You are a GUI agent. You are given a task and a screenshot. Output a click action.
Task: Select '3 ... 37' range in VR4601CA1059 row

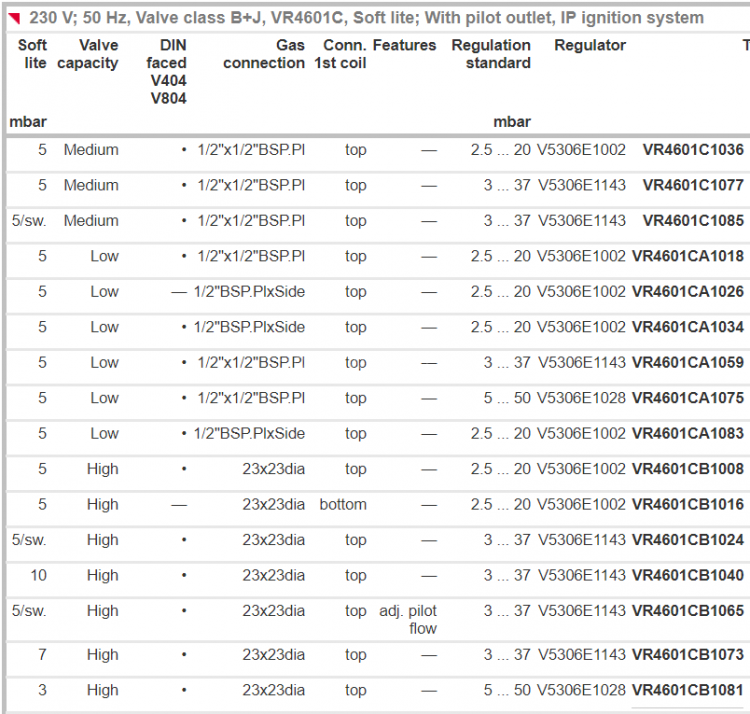point(507,362)
